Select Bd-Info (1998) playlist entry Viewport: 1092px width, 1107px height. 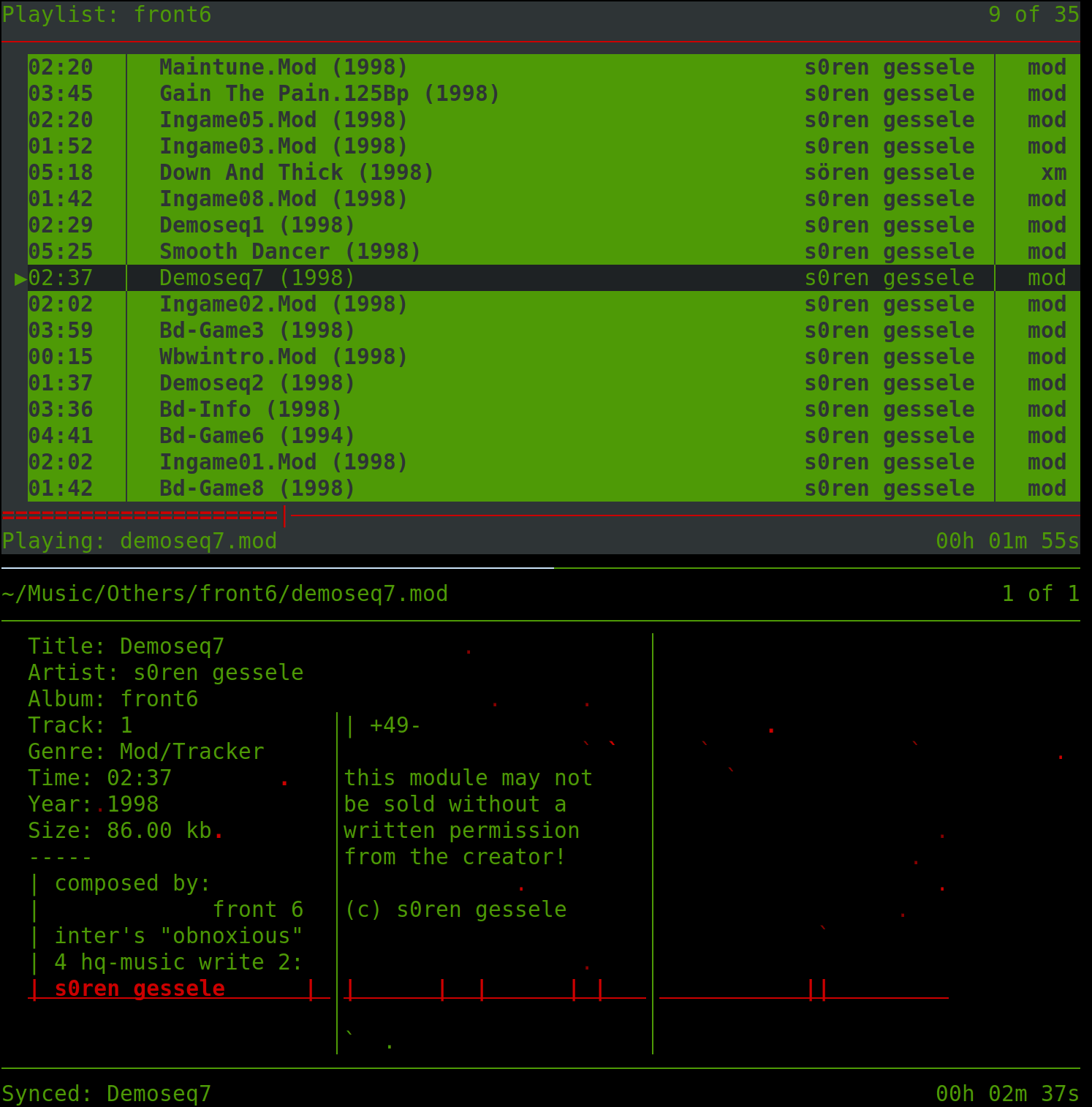(x=250, y=409)
